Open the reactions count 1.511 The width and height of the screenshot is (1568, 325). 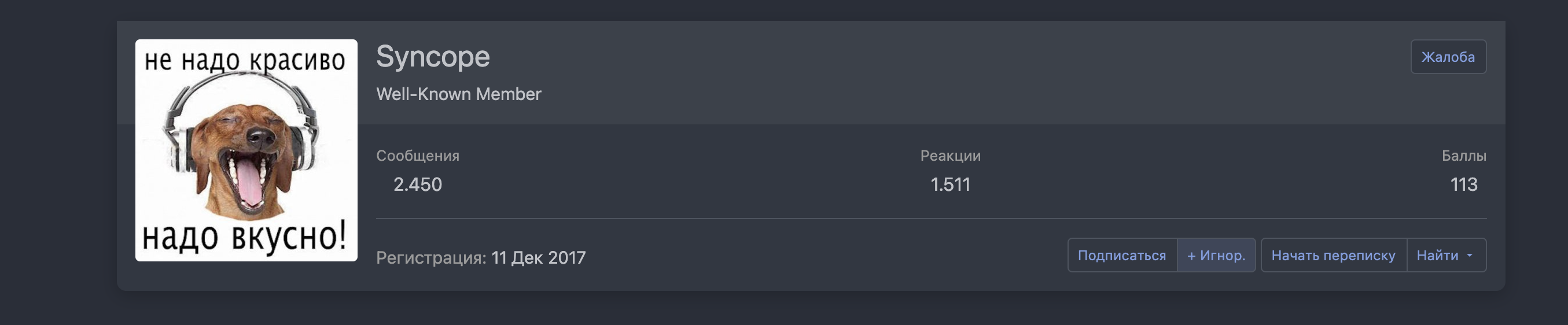pyautogui.click(x=950, y=184)
